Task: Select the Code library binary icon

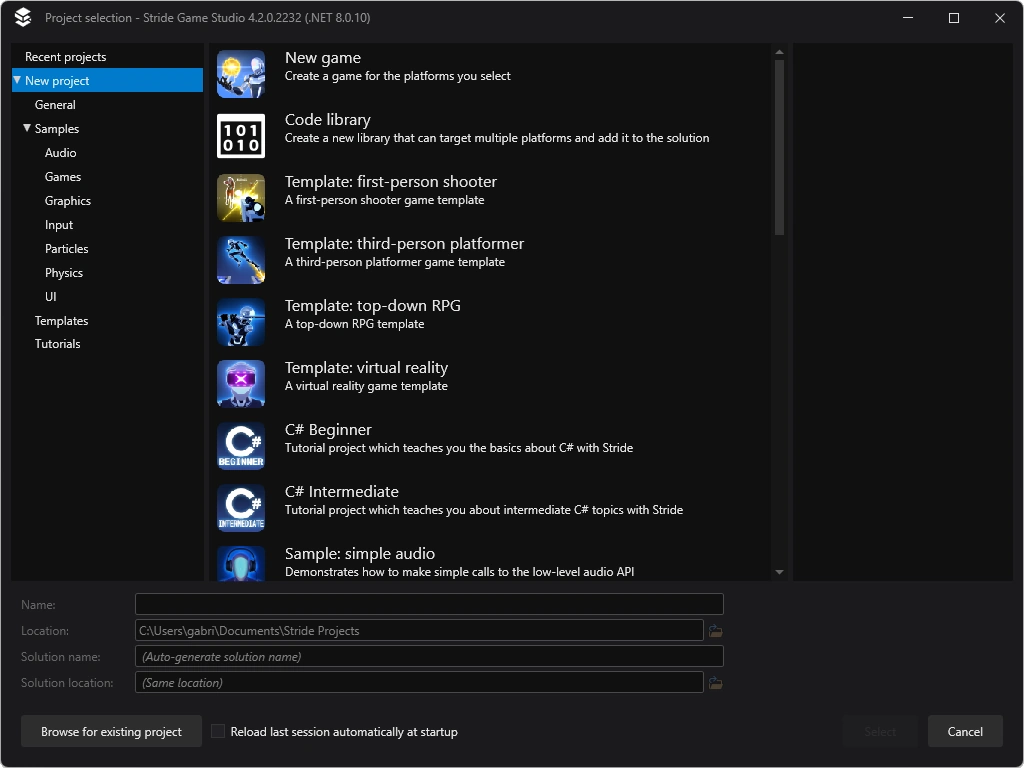Action: pyautogui.click(x=240, y=135)
